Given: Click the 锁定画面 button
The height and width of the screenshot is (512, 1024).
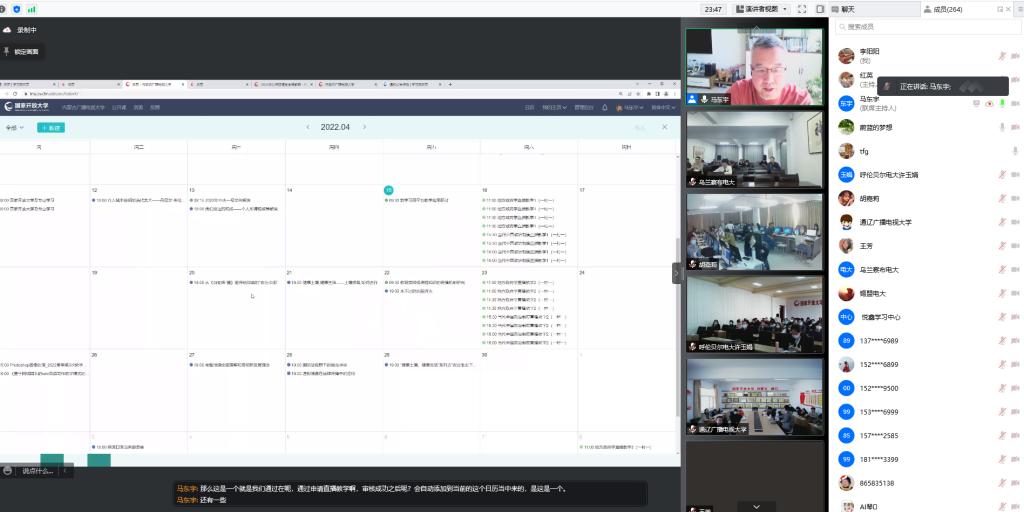Looking at the screenshot, I should pos(23,52).
